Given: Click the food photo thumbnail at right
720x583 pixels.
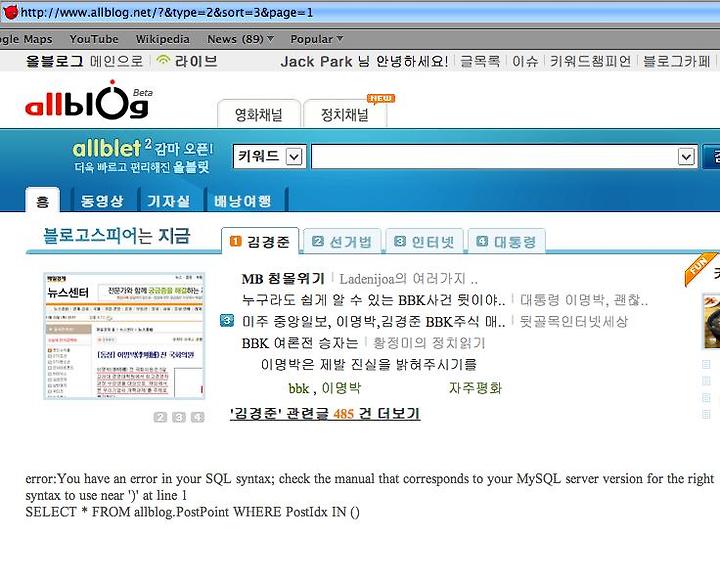Looking at the screenshot, I should point(711,321).
